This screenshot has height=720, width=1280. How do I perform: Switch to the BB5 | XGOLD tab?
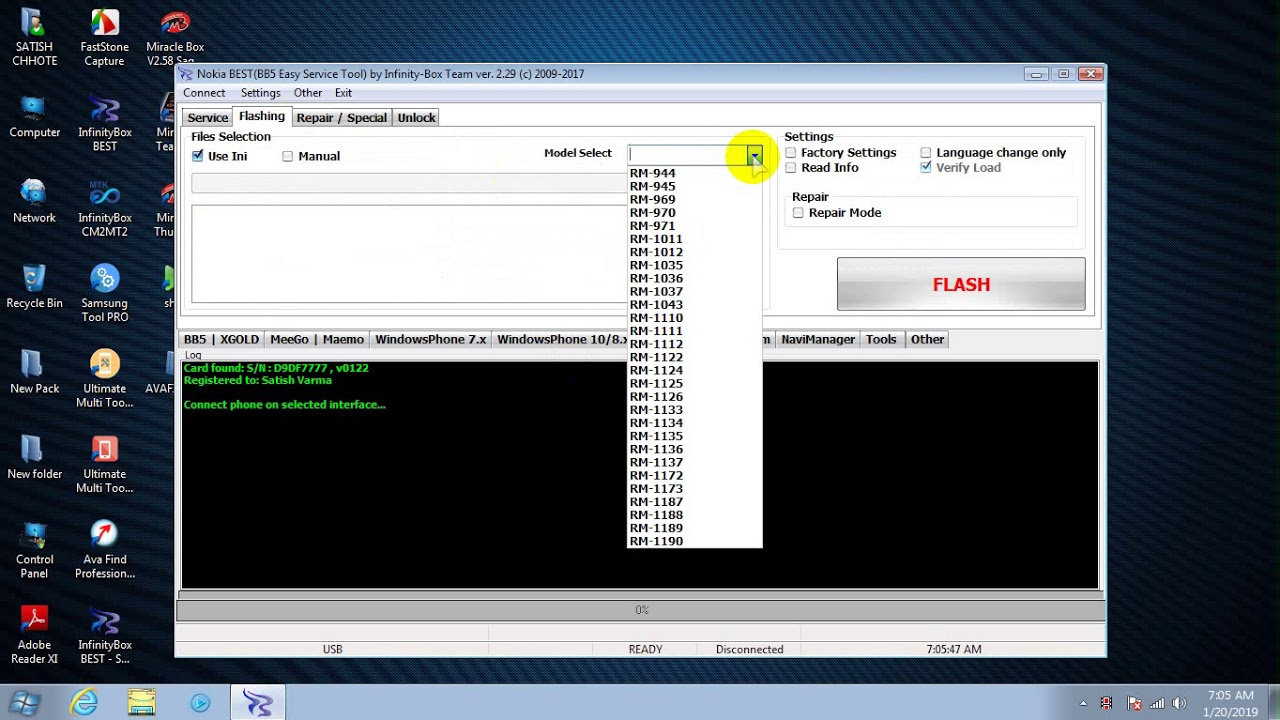pyautogui.click(x=221, y=340)
